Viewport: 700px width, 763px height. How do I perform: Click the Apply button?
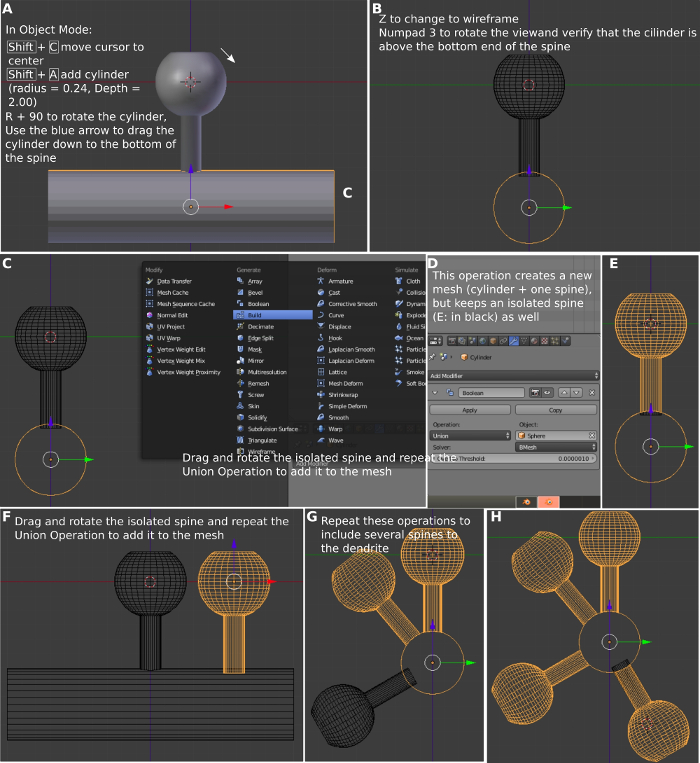tap(470, 410)
